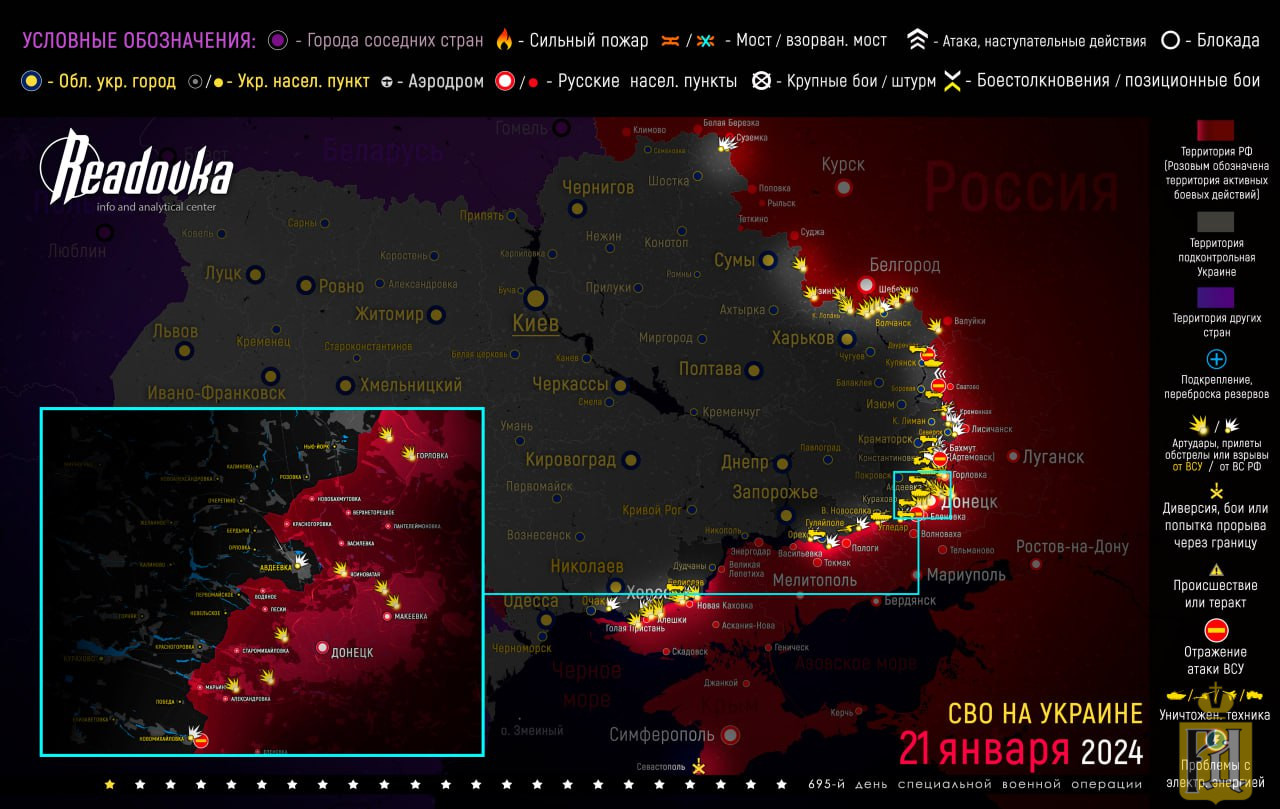Click the repelled-attack sign near Новомихайловка in inset

point(200,741)
